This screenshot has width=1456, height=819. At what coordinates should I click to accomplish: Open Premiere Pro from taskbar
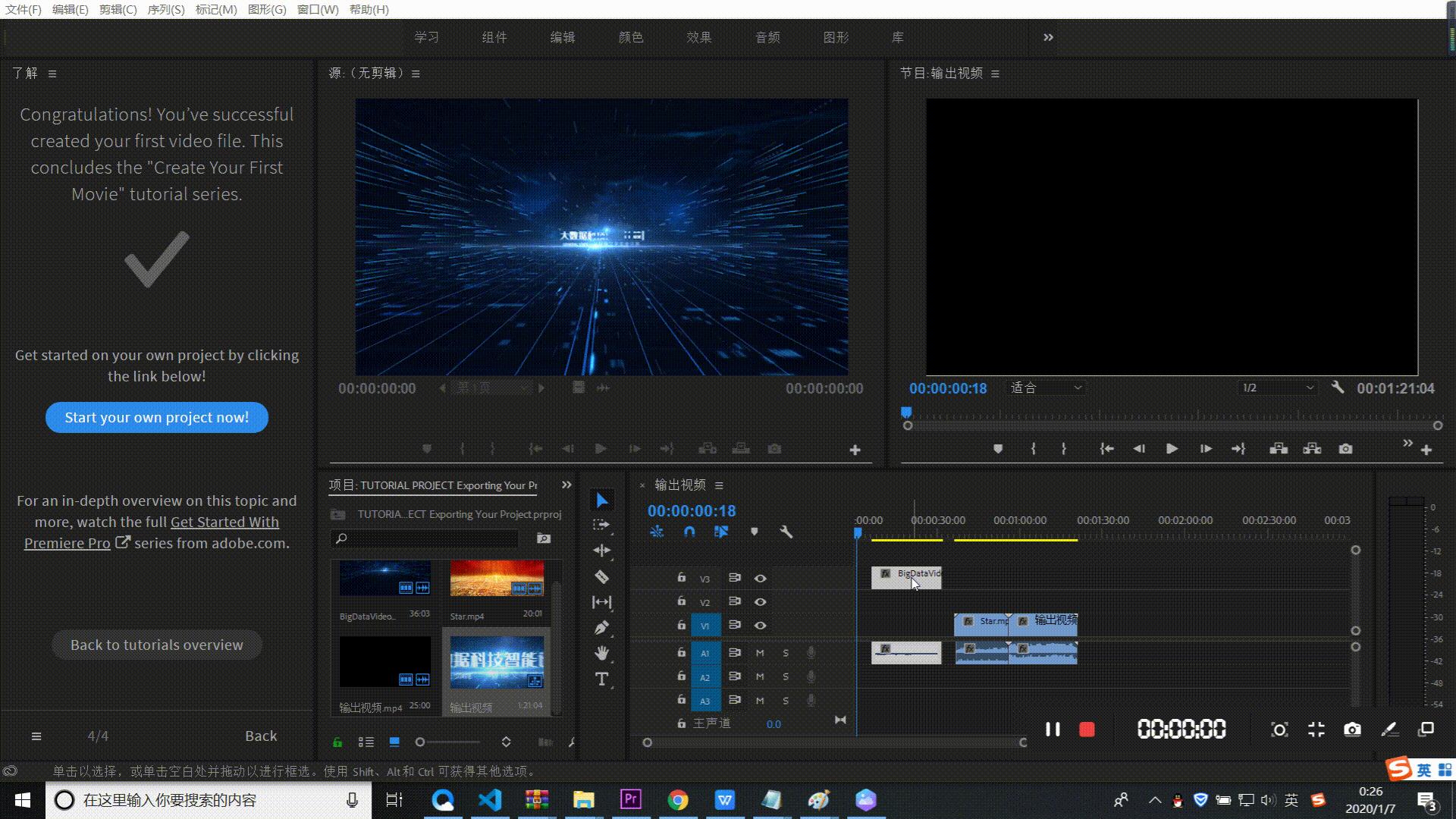pyautogui.click(x=631, y=800)
